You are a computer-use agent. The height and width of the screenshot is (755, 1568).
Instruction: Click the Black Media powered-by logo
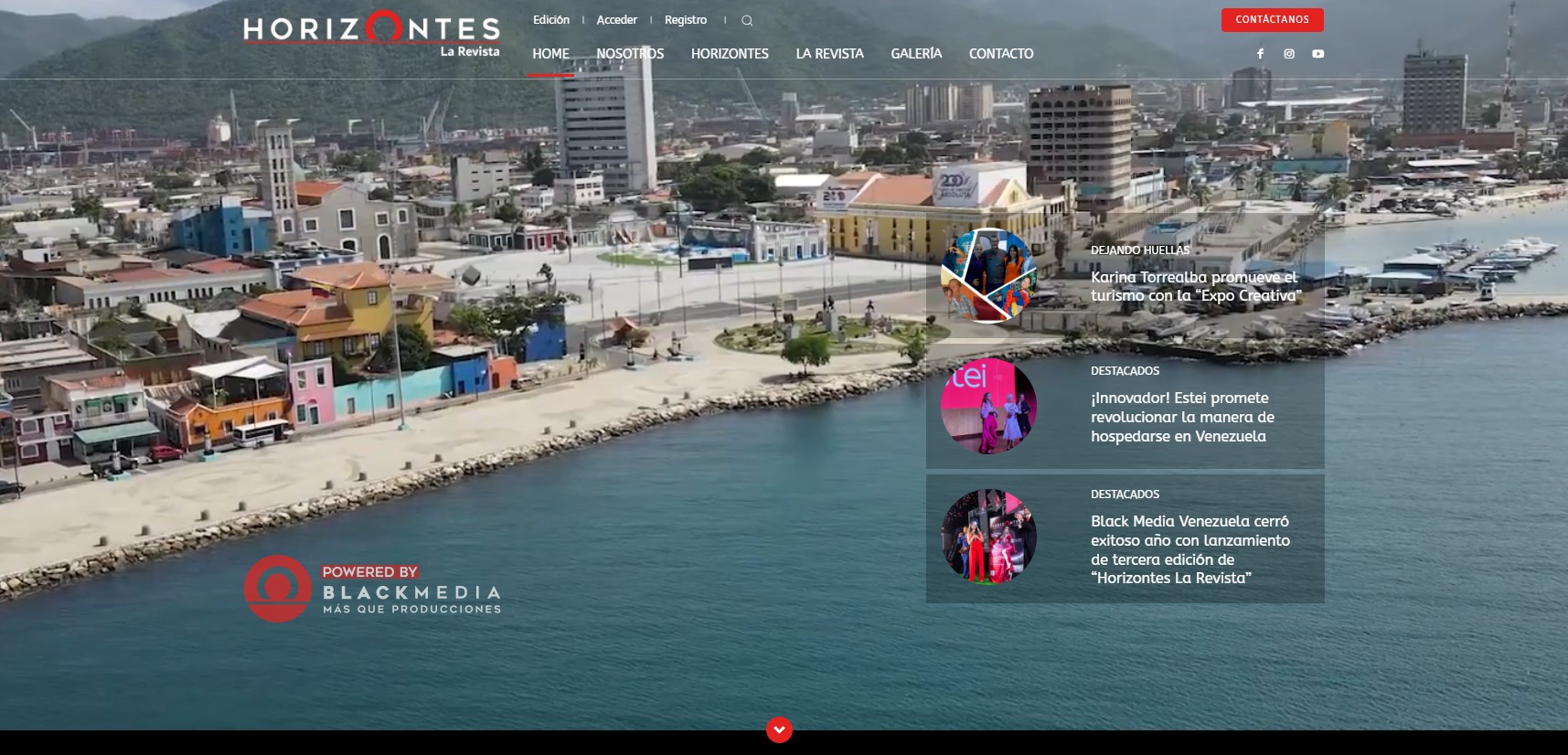click(x=372, y=590)
